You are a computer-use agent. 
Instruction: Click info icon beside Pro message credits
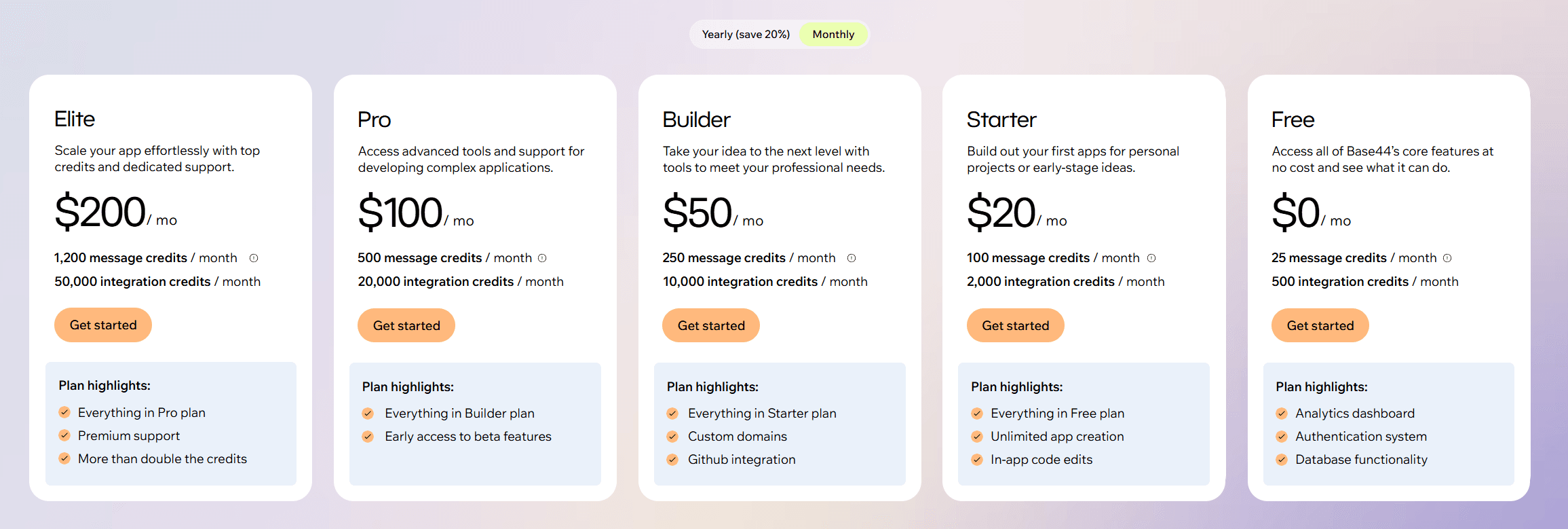(542, 258)
